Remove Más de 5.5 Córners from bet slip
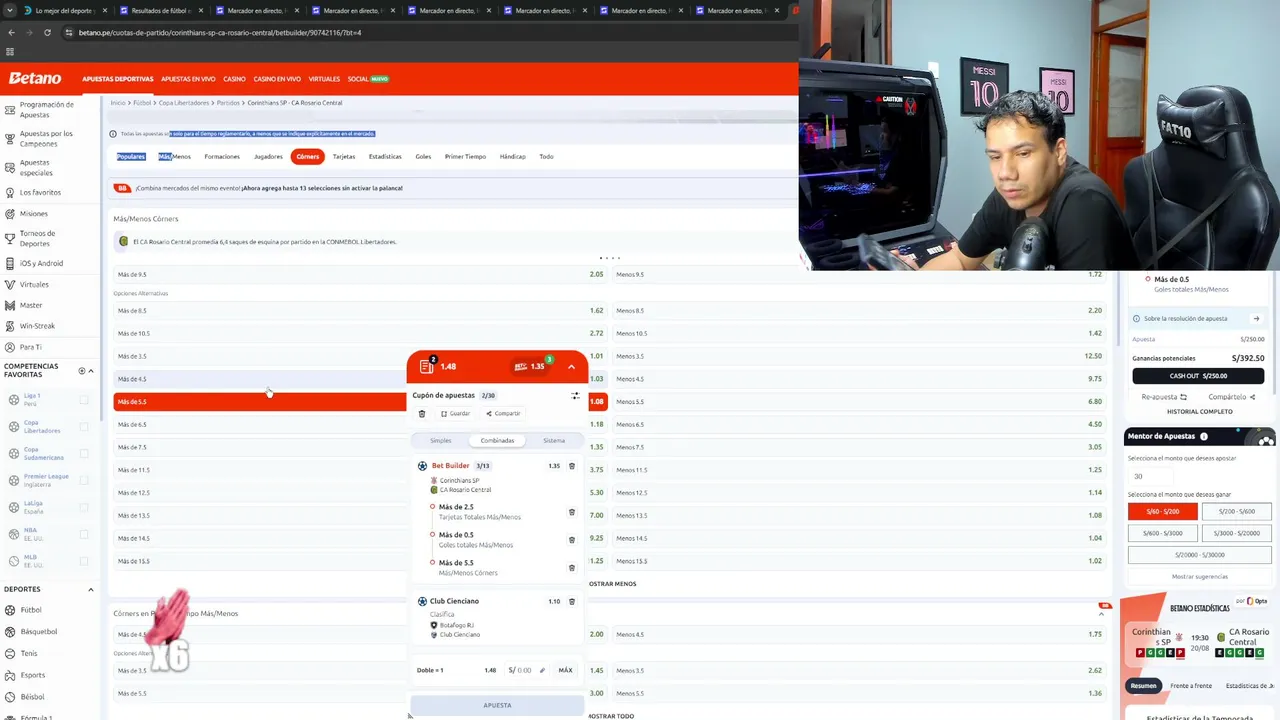 572,568
